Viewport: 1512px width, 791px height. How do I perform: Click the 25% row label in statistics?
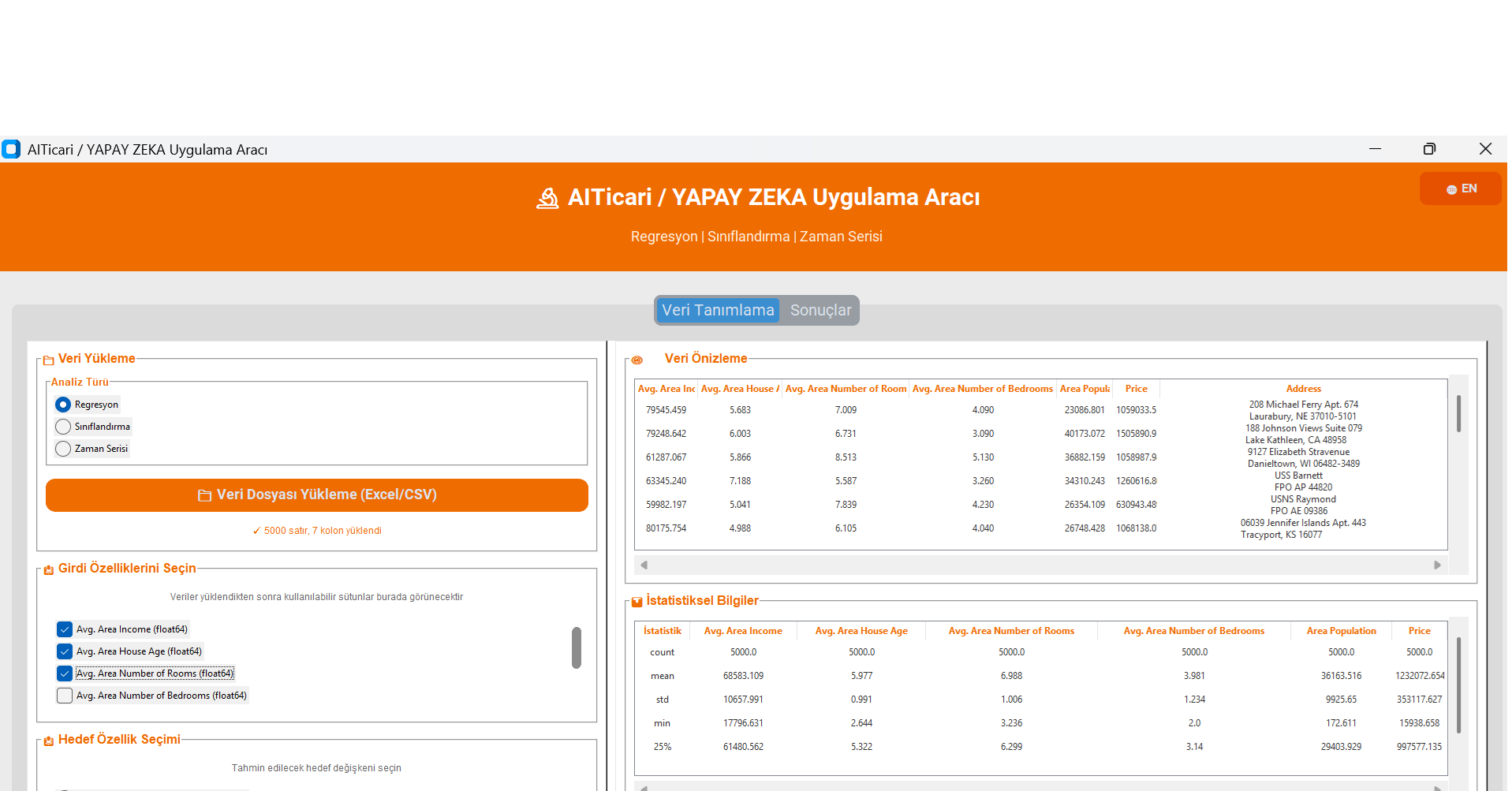coord(663,747)
